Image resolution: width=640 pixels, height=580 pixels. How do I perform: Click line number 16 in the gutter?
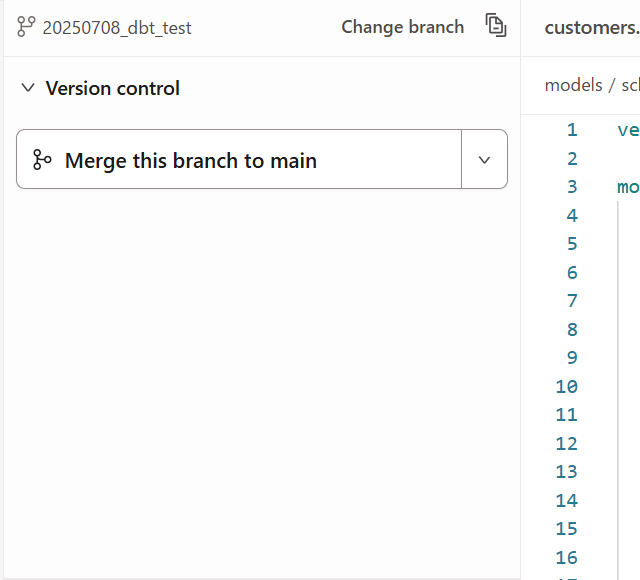567,558
